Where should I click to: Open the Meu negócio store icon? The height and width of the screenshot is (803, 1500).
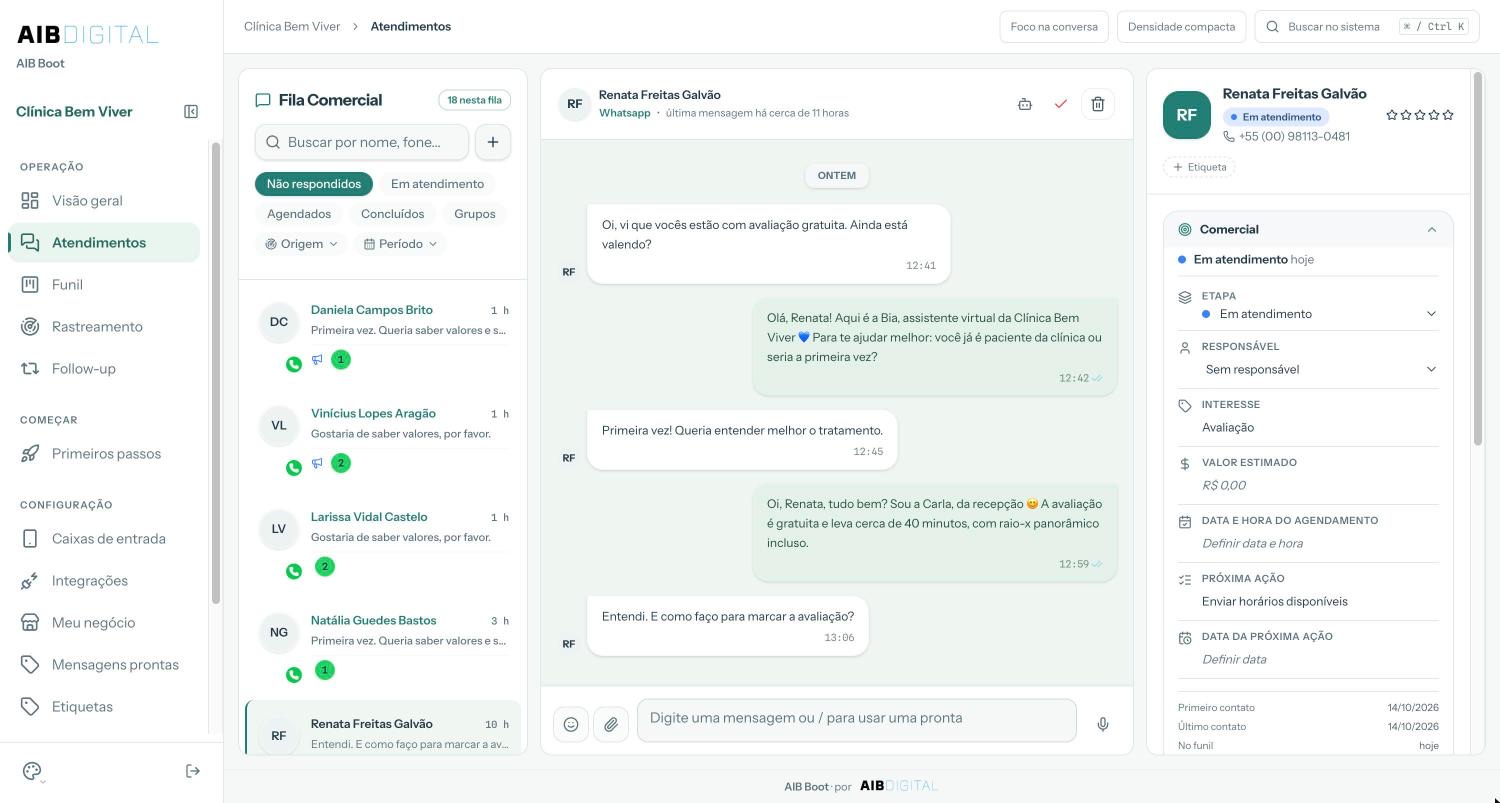coord(30,623)
